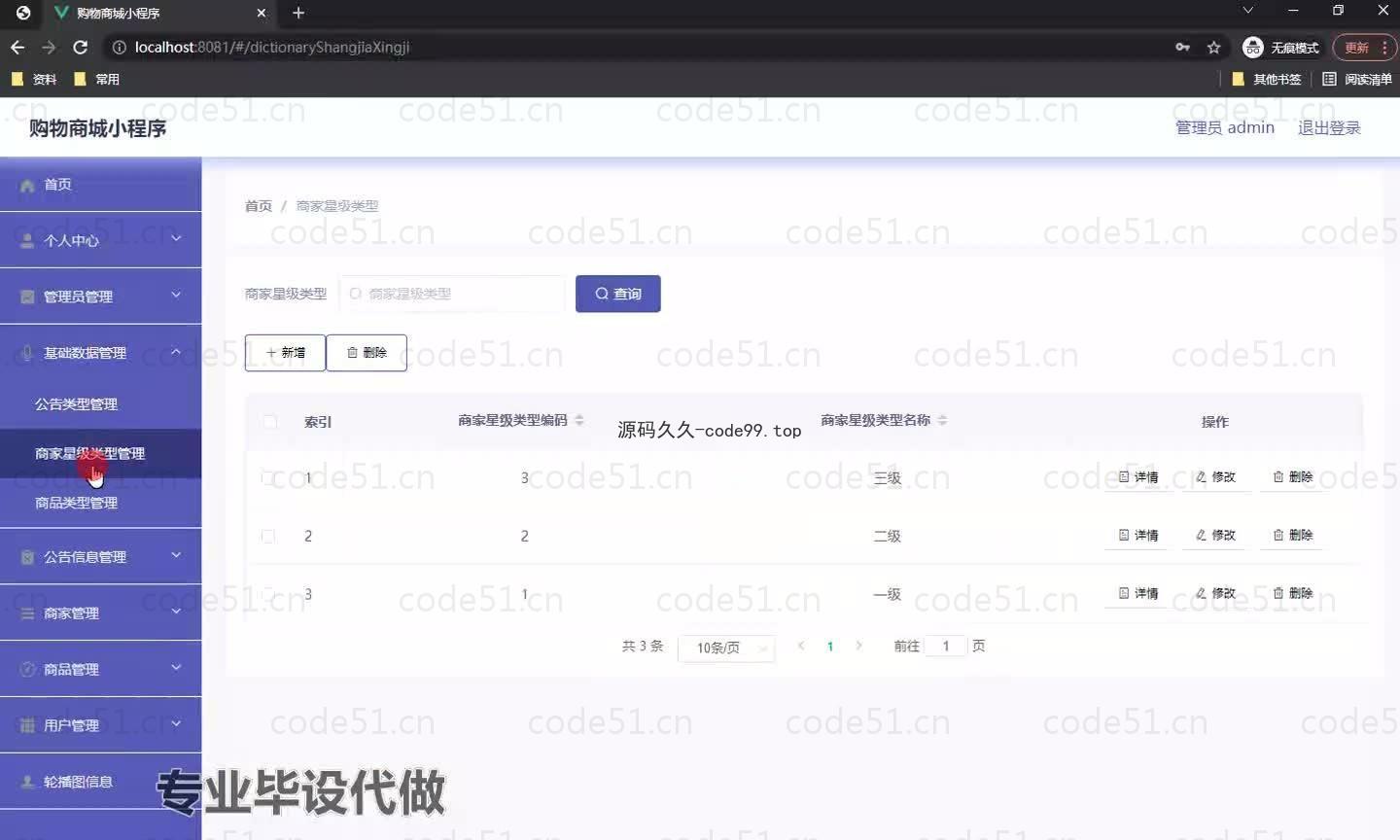Open the 阅读清单 reading list
Screen dimensions: 1400x840
click(1357, 80)
